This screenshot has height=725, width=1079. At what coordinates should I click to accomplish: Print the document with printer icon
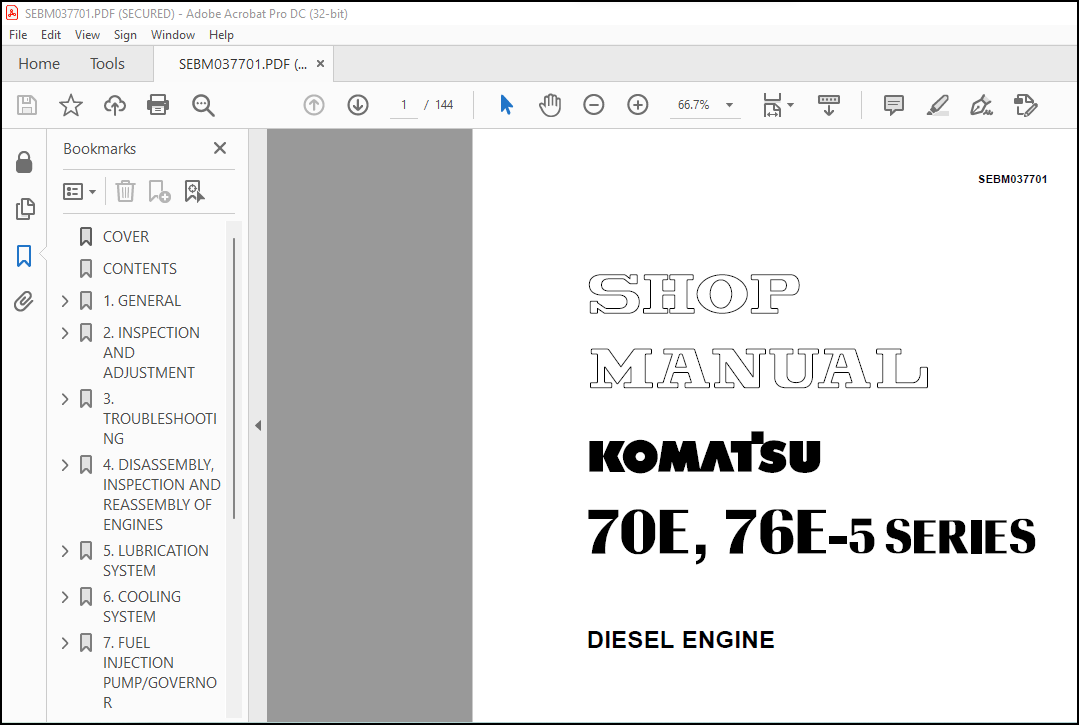coord(158,105)
